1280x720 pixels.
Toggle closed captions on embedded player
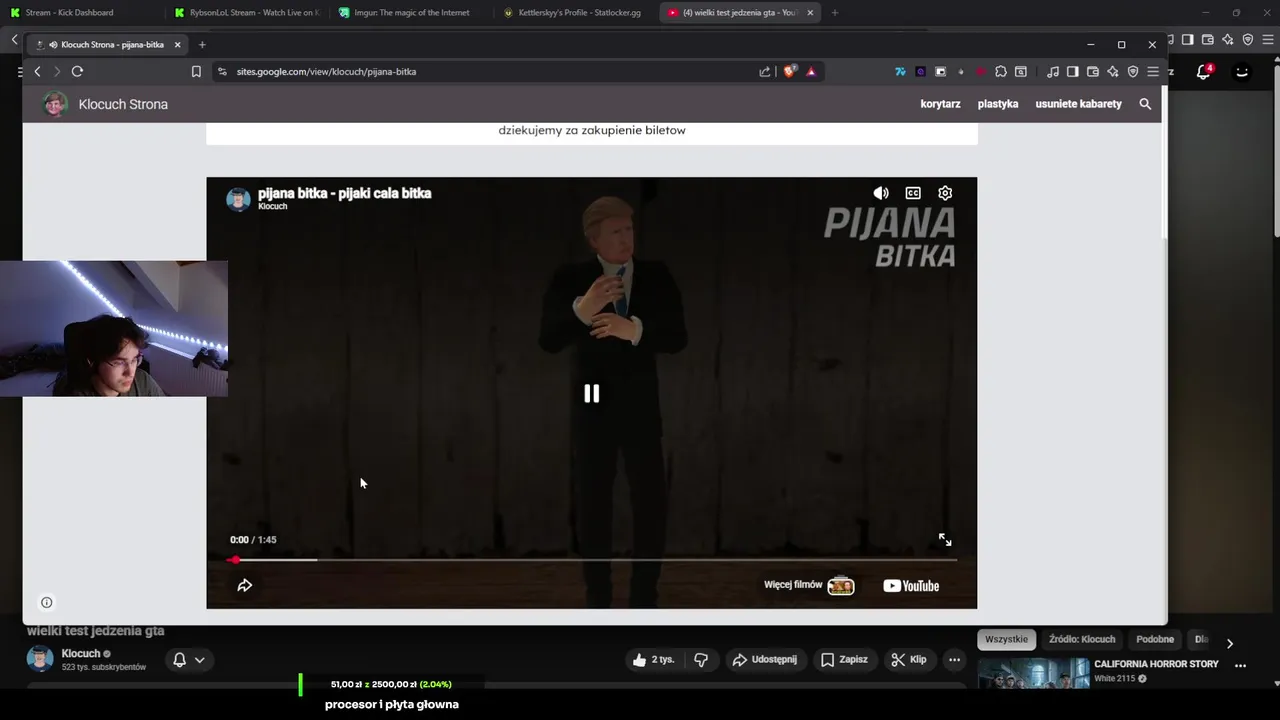[913, 193]
